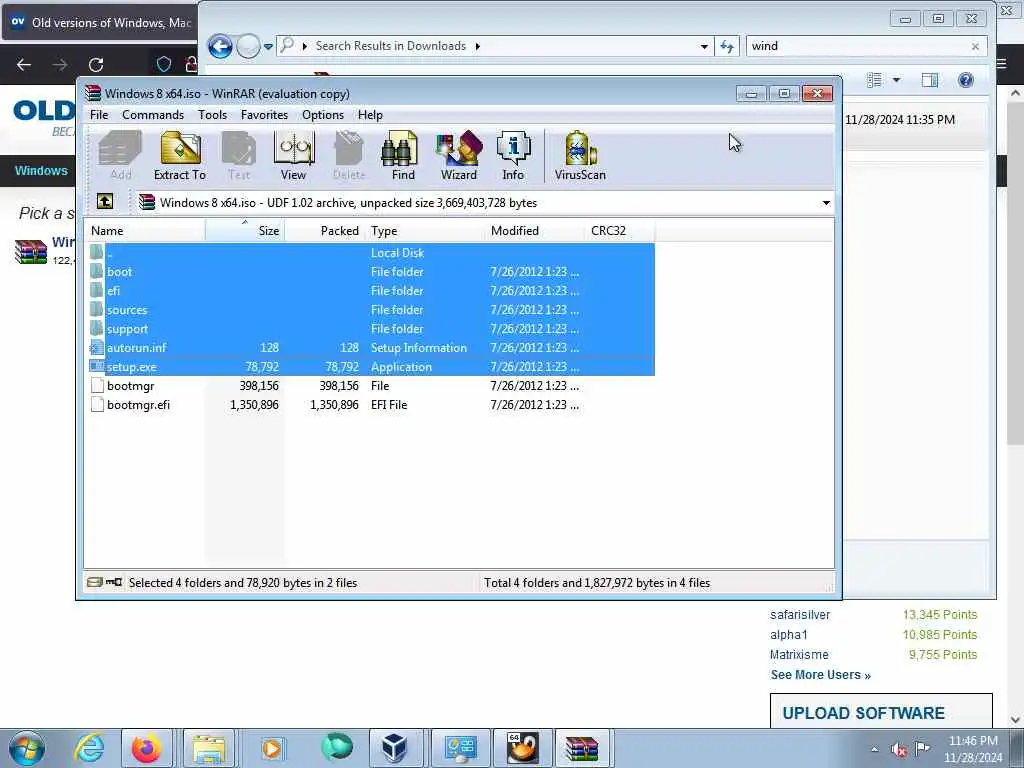Screen dimensions: 1024x768
Task: Open the media player taskbar icon
Action: click(x=272, y=748)
